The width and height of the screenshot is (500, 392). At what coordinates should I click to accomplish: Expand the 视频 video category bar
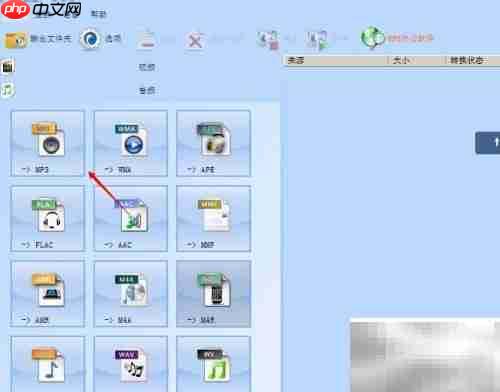pos(140,67)
